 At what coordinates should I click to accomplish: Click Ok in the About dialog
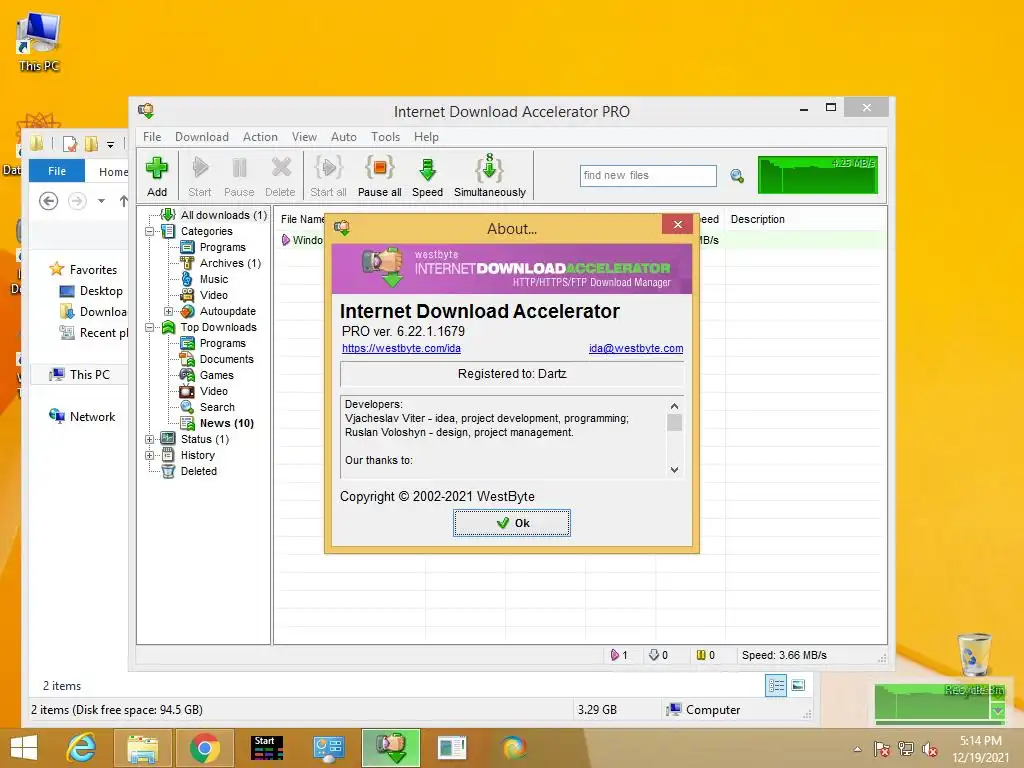[x=512, y=523]
